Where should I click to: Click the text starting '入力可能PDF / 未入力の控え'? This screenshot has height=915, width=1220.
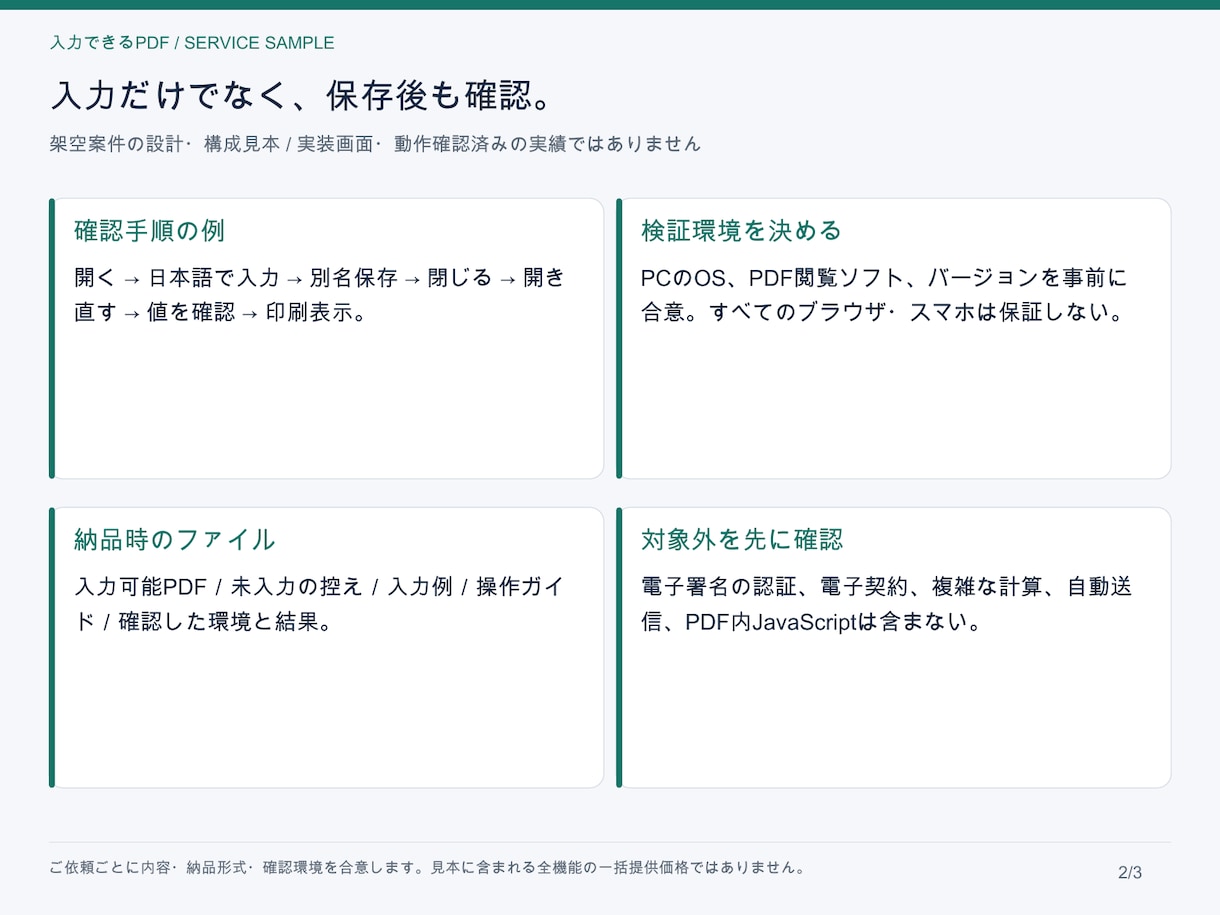tap(320, 604)
